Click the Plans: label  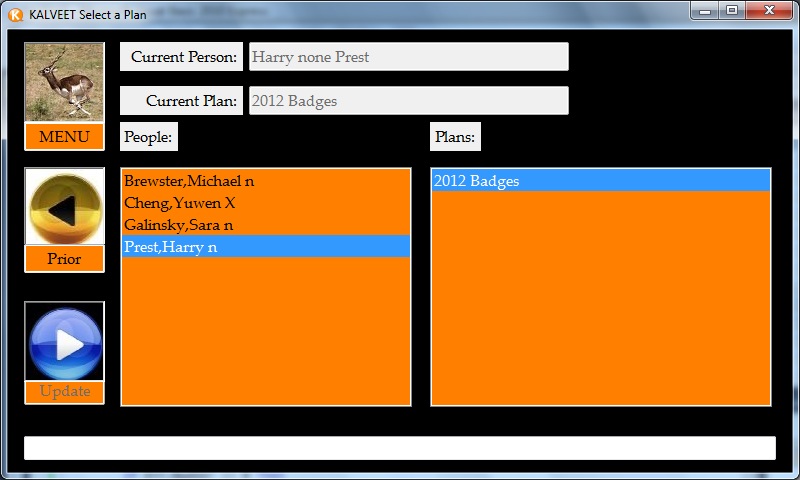coord(455,137)
